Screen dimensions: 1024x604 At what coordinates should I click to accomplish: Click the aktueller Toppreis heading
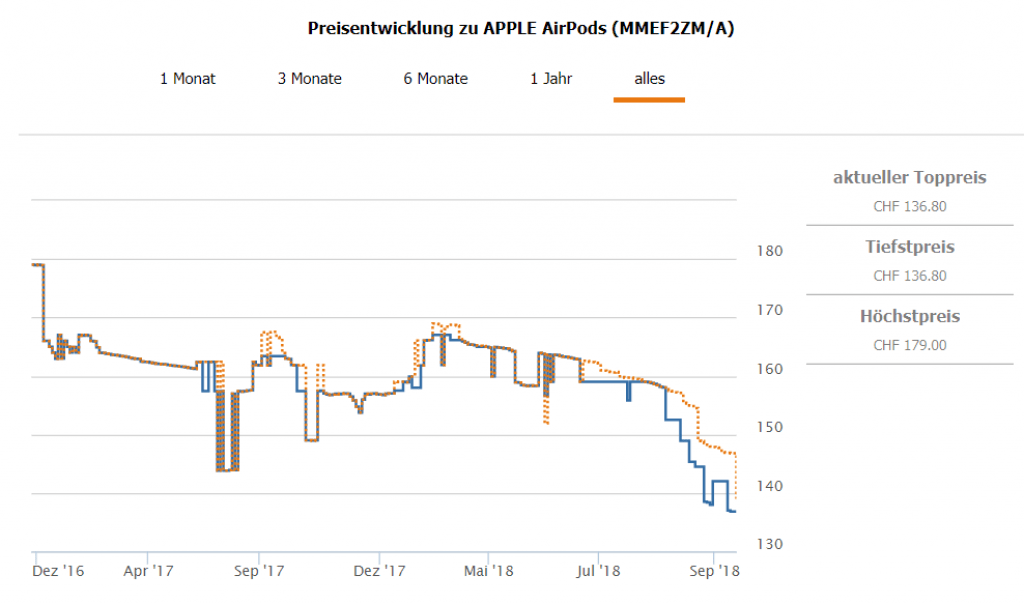910,178
